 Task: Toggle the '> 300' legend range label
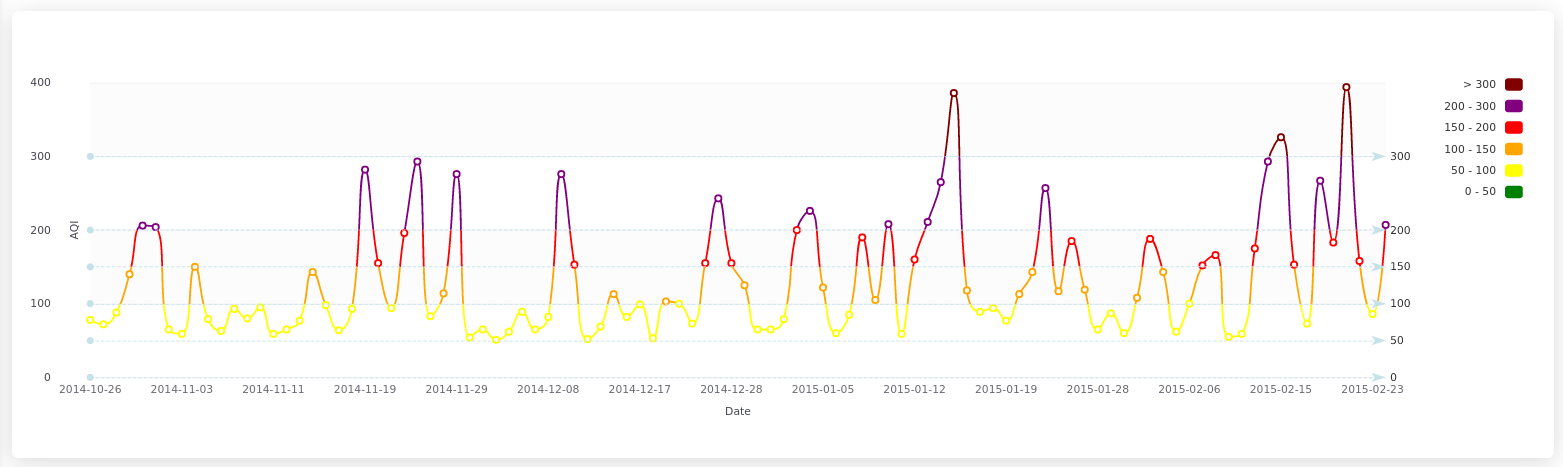(1479, 85)
